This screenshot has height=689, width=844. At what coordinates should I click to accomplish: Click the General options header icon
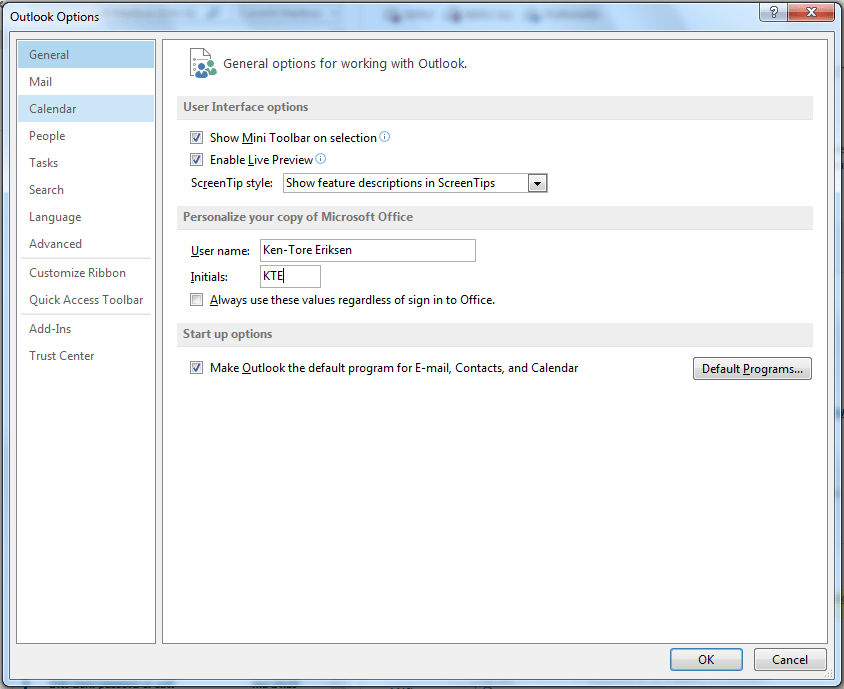click(203, 63)
